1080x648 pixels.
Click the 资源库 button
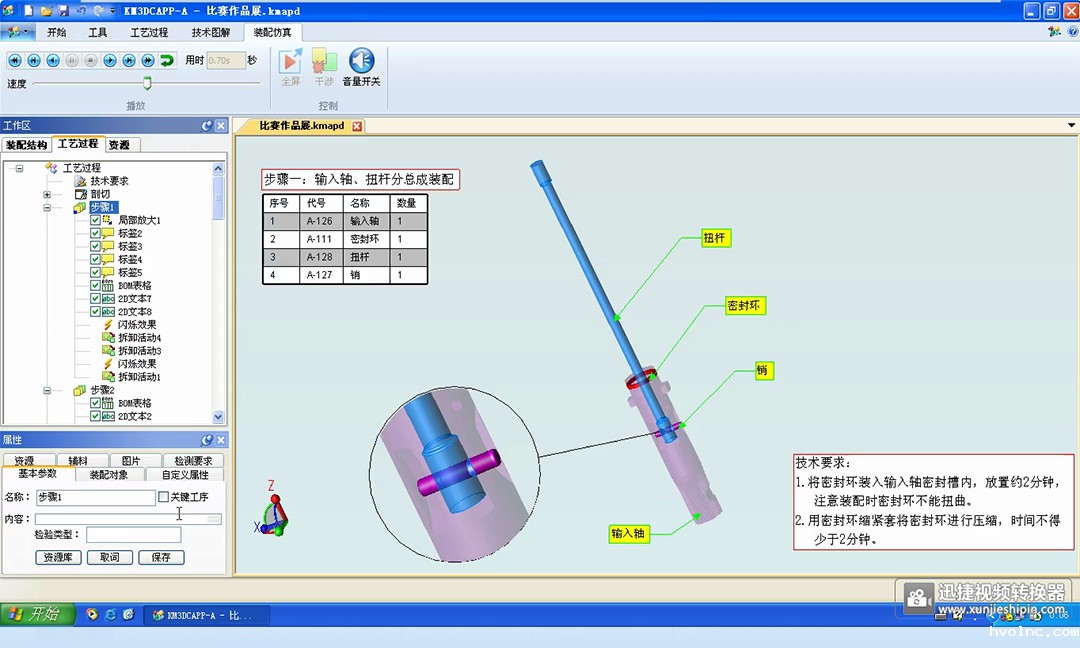pos(58,557)
